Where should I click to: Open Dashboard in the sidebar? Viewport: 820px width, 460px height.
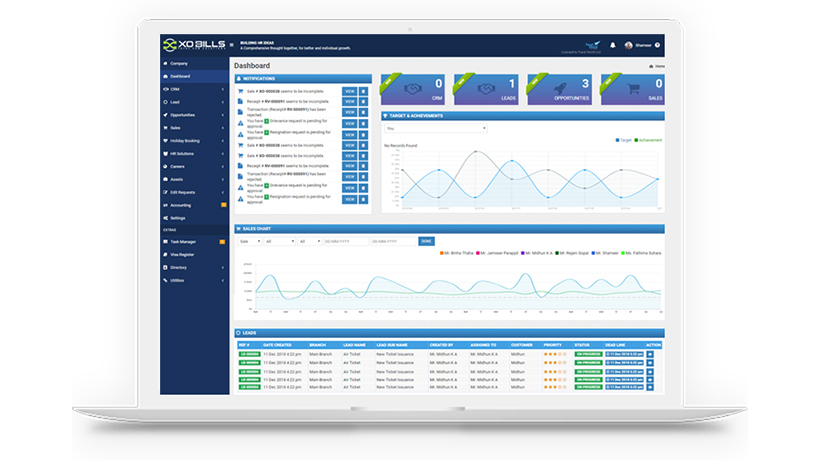(x=180, y=76)
